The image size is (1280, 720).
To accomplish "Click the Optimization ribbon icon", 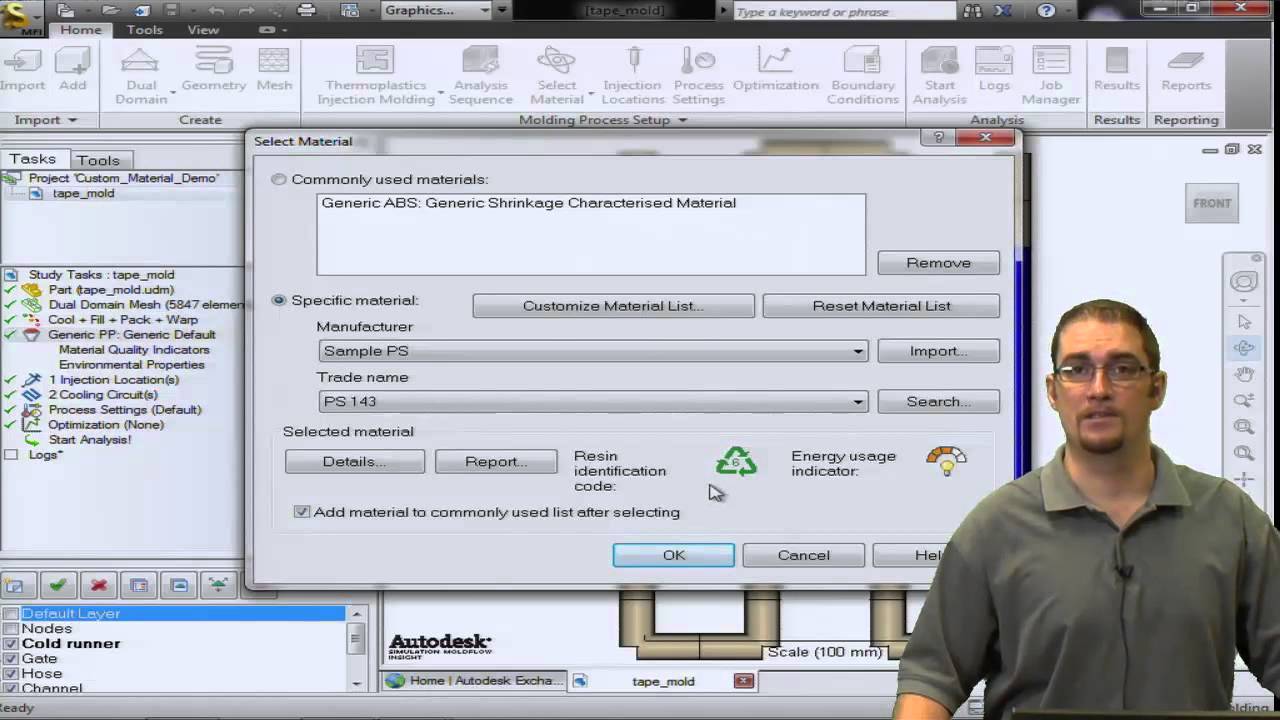I will (x=775, y=70).
